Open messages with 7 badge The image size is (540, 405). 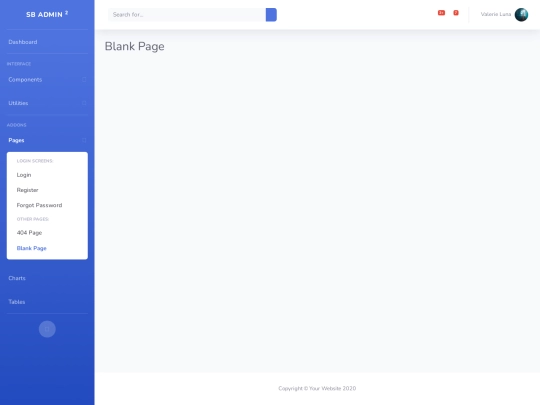point(456,13)
